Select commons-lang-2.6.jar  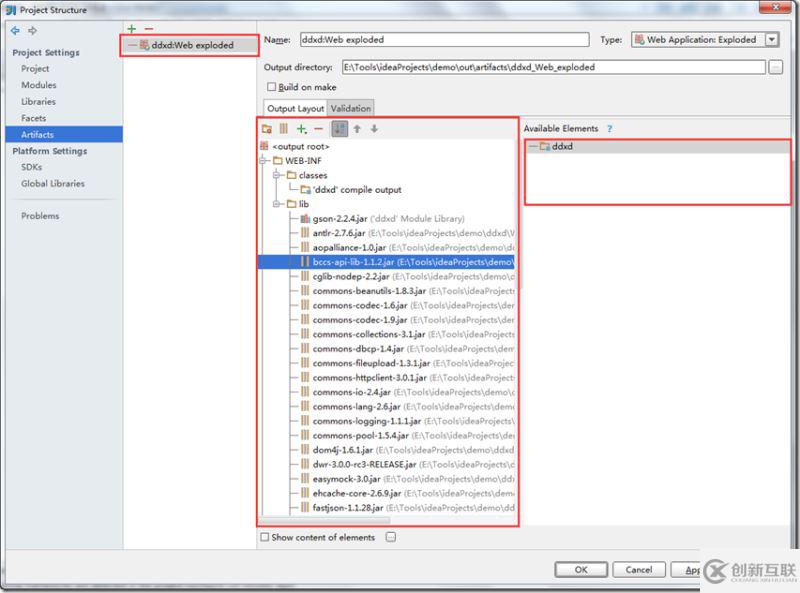(x=357, y=407)
